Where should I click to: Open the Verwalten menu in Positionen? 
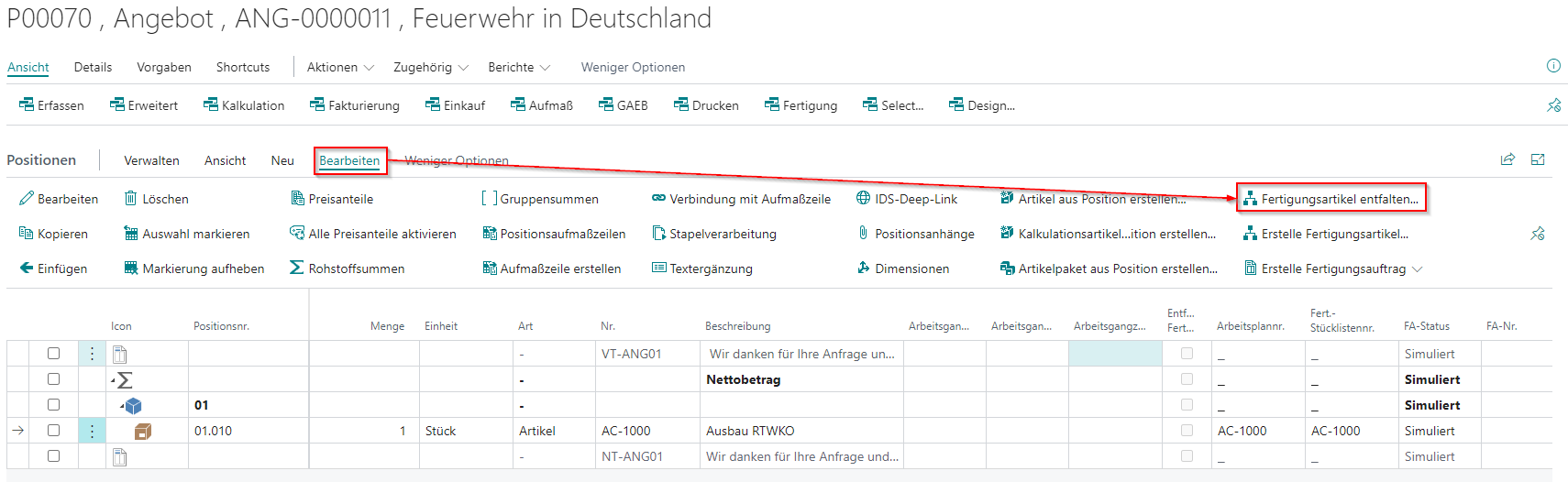[x=151, y=160]
